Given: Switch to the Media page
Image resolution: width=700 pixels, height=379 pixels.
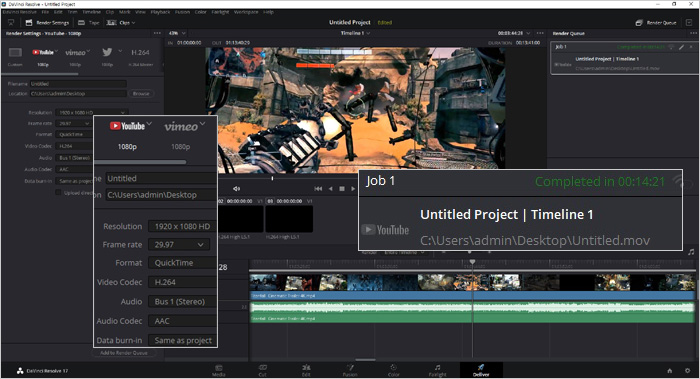Looking at the screenshot, I should click(x=218, y=371).
